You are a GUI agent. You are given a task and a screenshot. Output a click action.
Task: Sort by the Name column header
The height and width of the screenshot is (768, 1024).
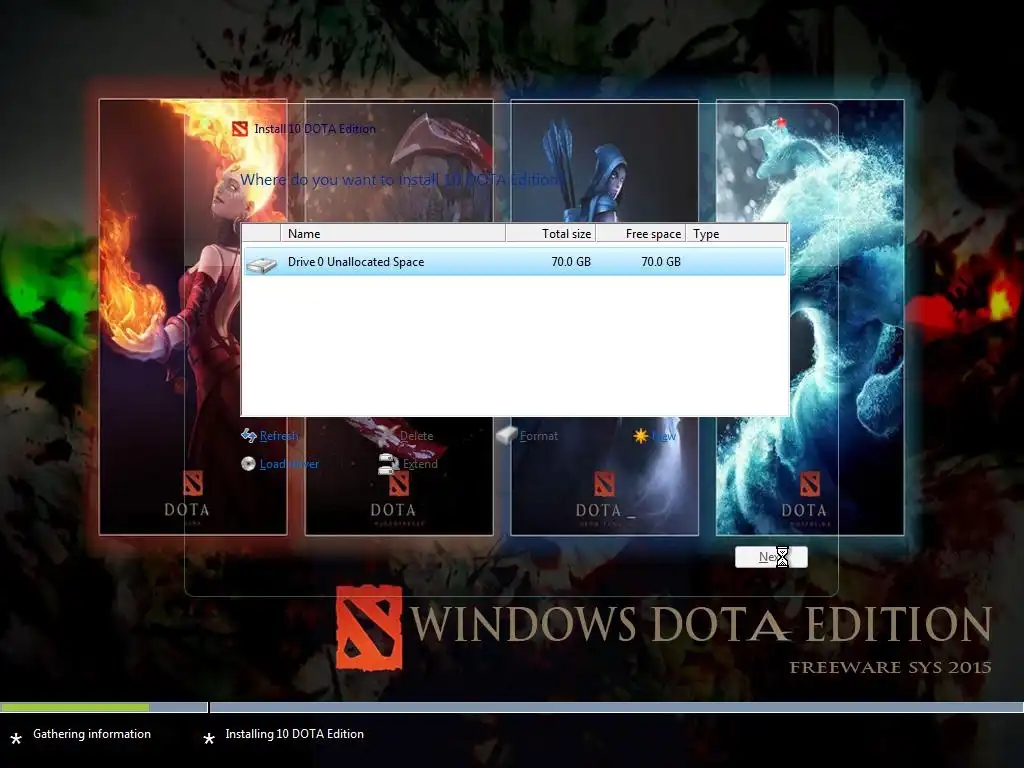click(392, 233)
